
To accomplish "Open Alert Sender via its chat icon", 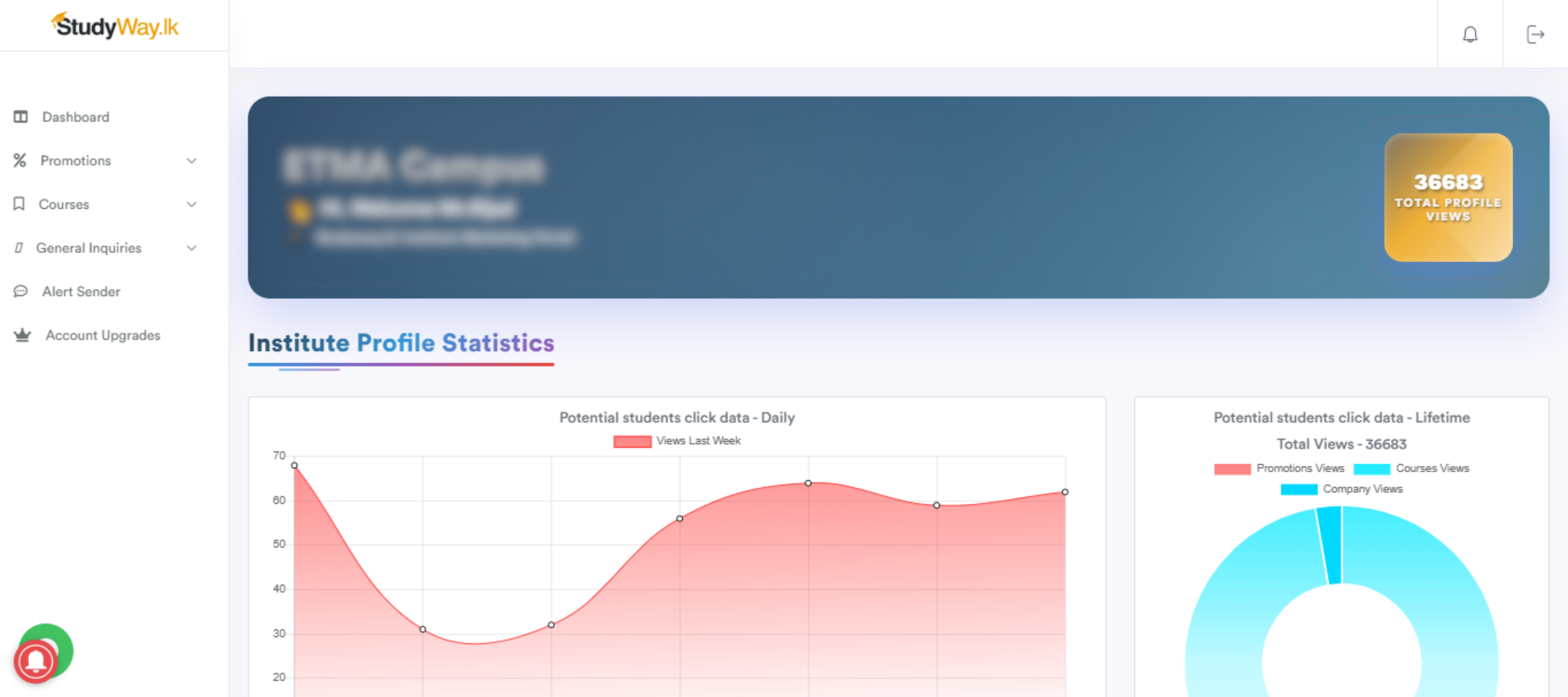I will 20,291.
